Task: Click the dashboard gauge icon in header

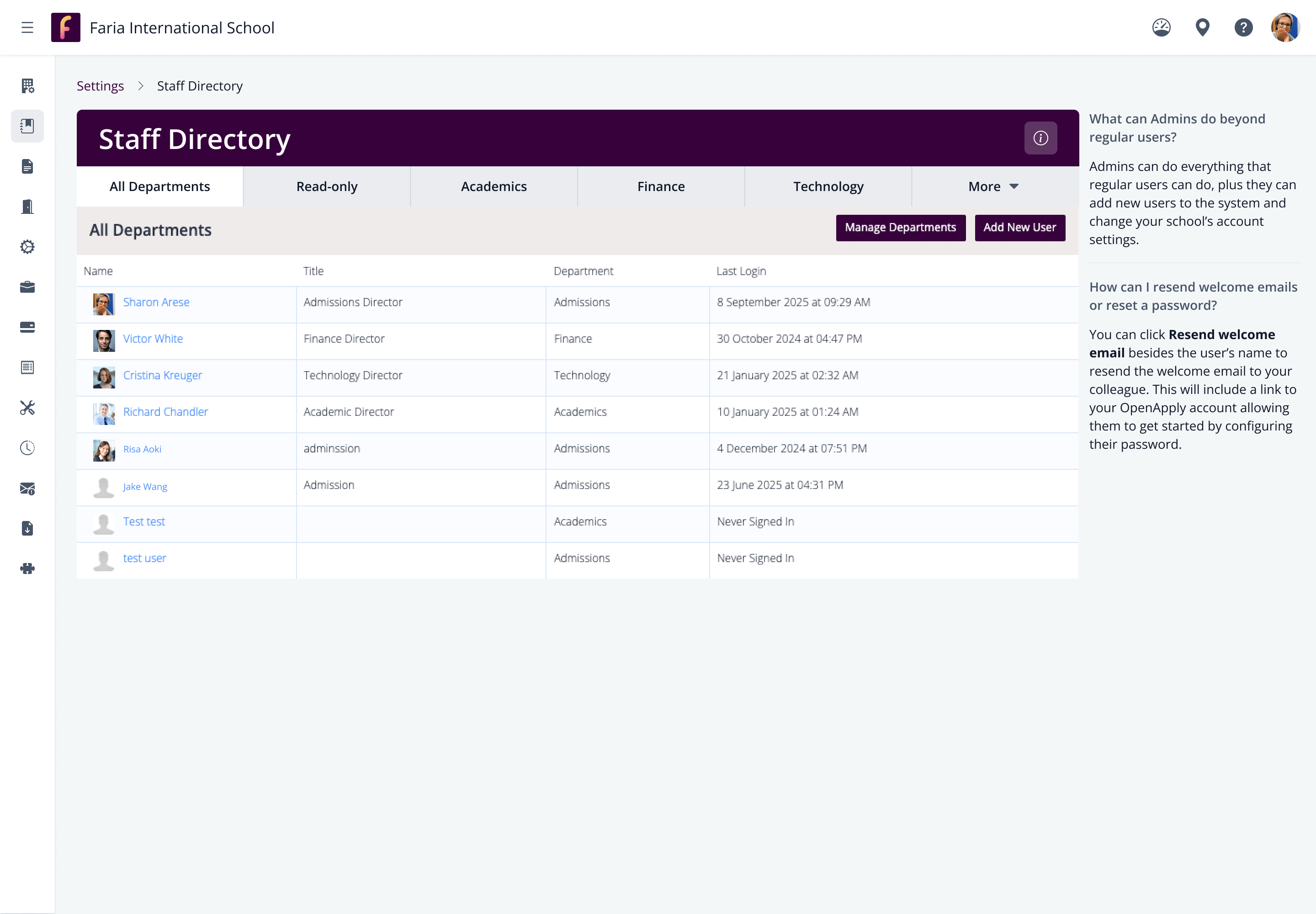Action: pos(1161,27)
